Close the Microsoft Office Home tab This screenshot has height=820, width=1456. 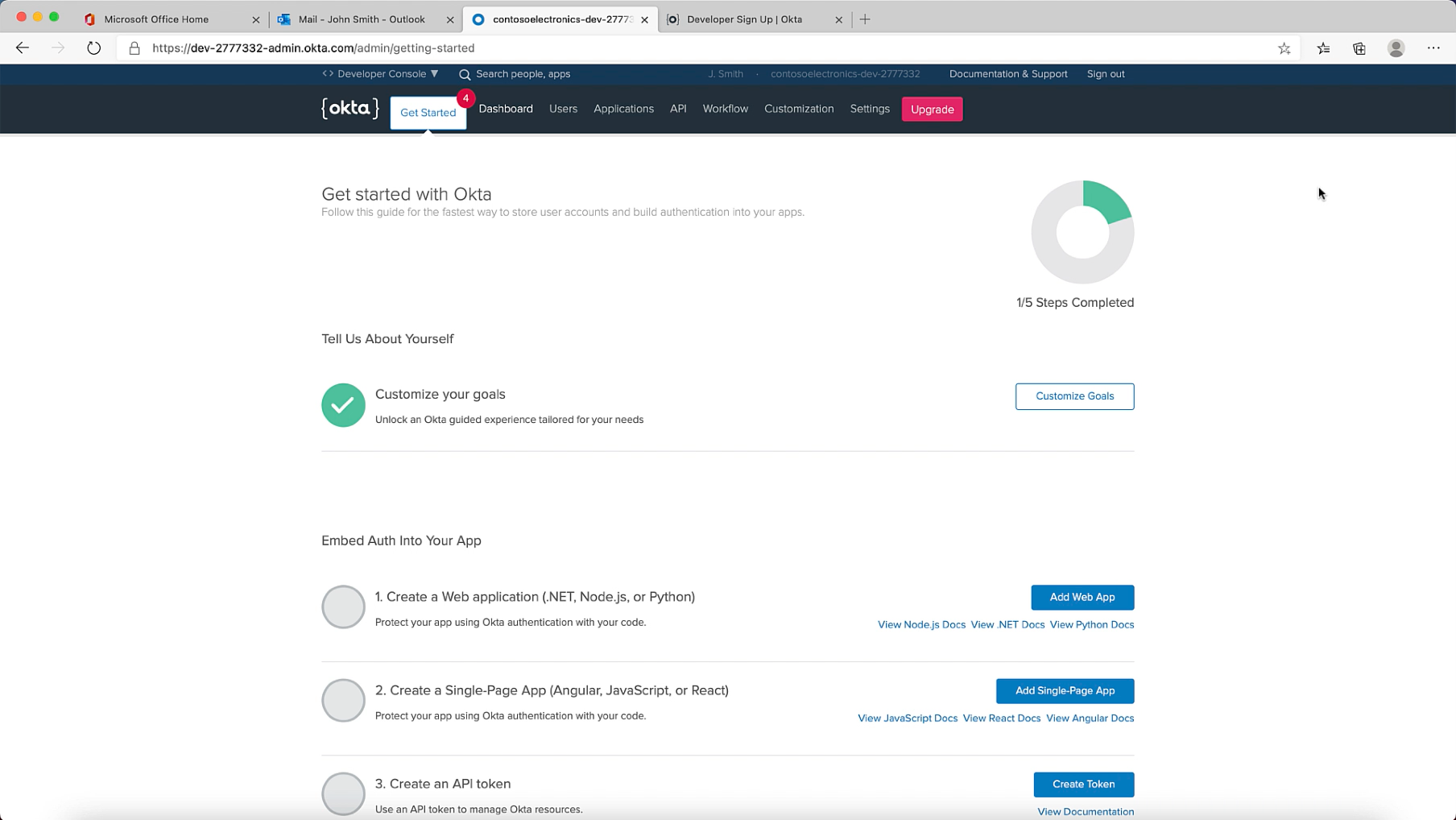point(256,19)
